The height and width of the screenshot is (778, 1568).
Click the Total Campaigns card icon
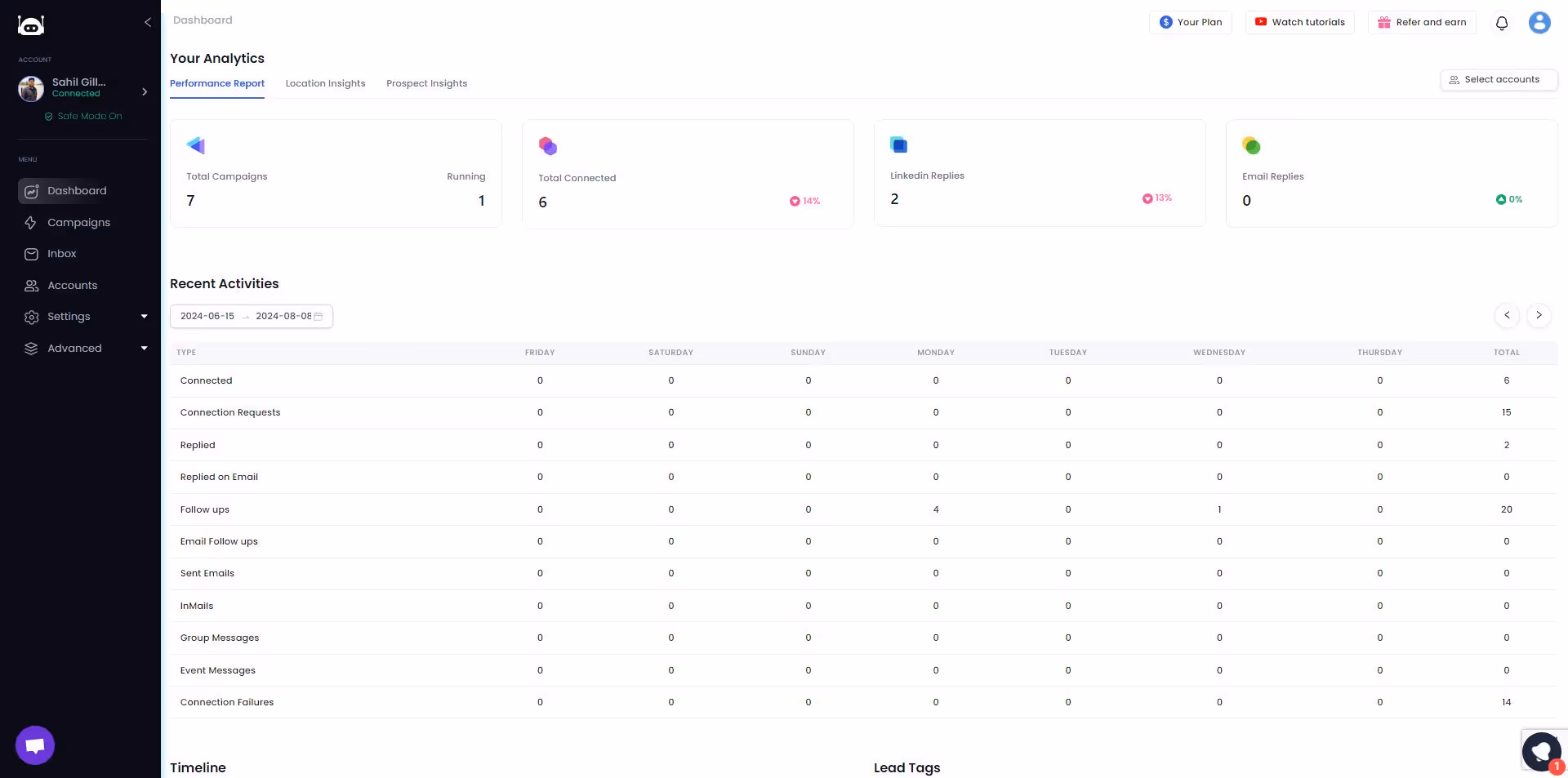(x=195, y=145)
